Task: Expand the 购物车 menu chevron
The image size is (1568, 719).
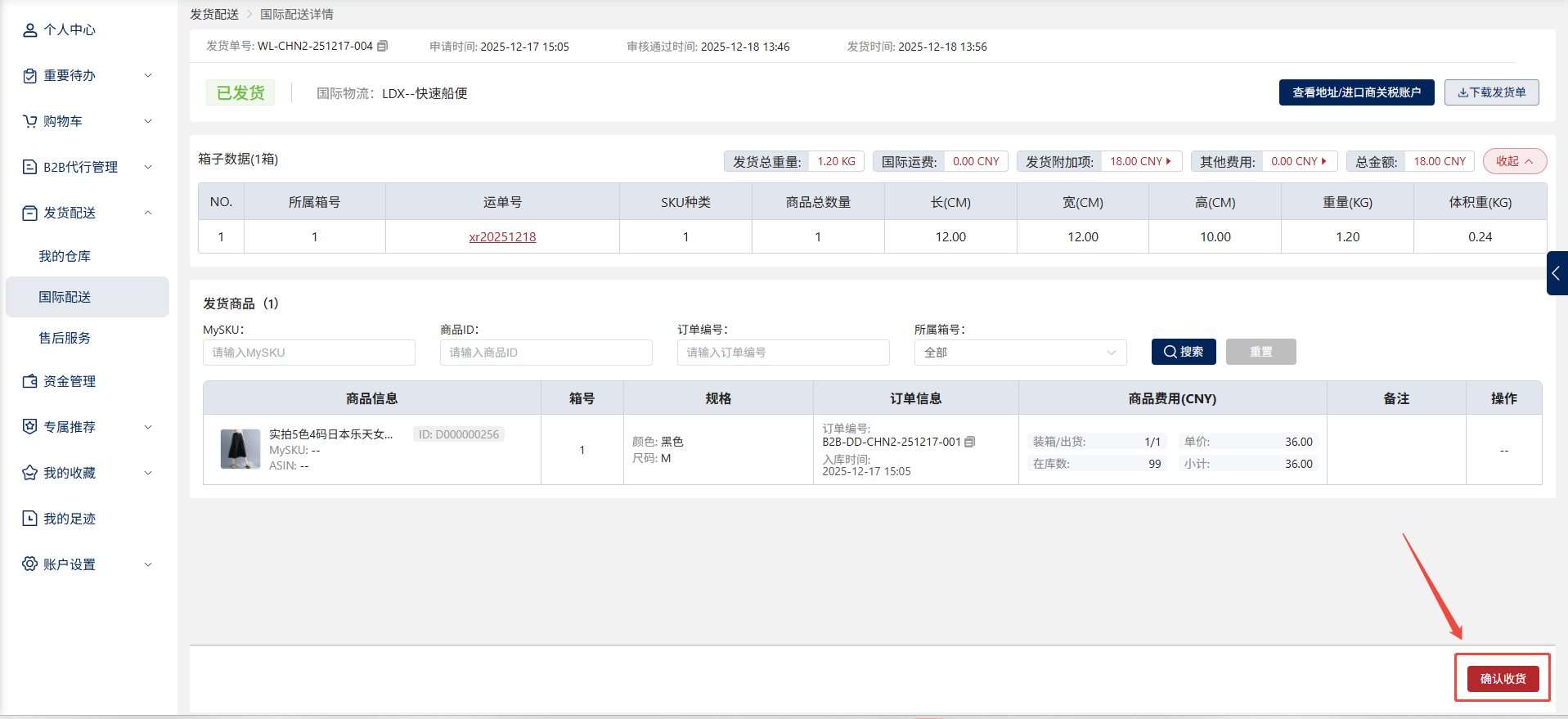Action: 148,122
